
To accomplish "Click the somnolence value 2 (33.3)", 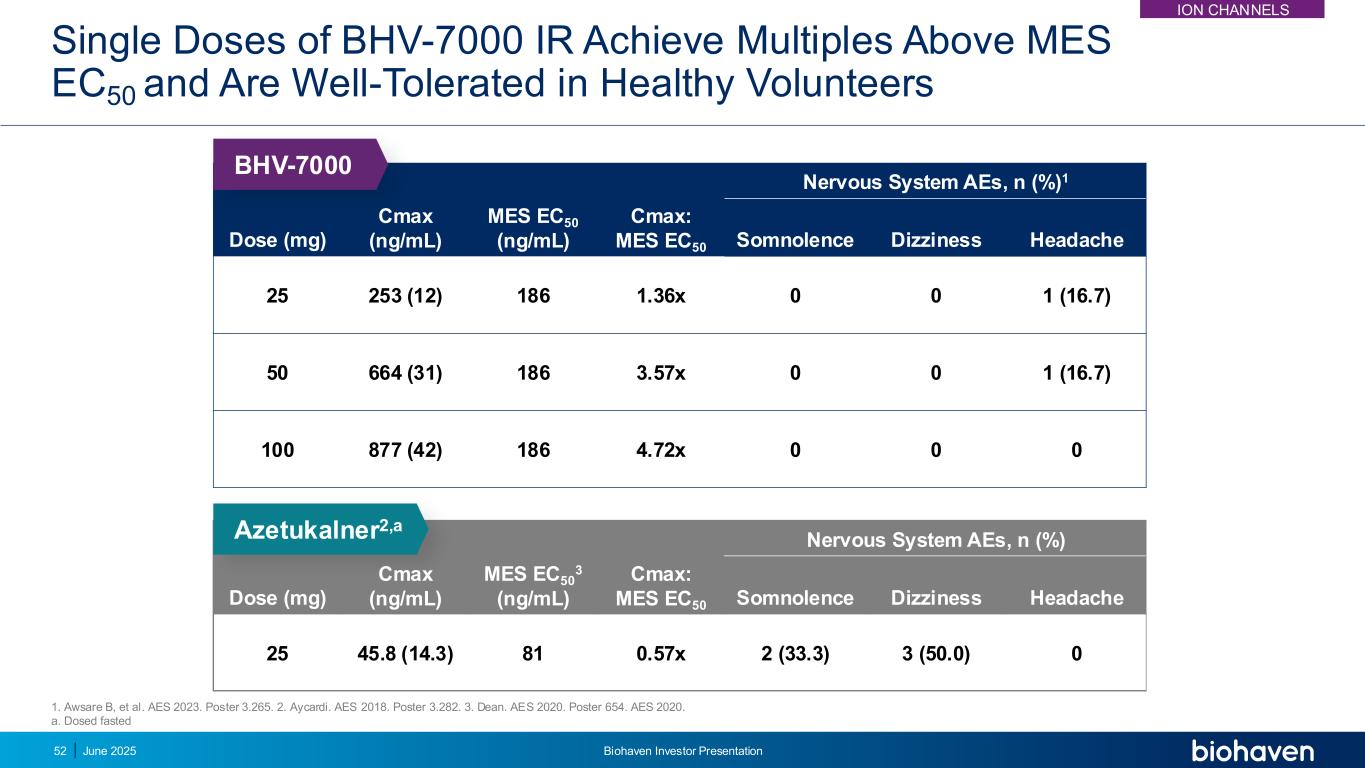I will pos(795,654).
